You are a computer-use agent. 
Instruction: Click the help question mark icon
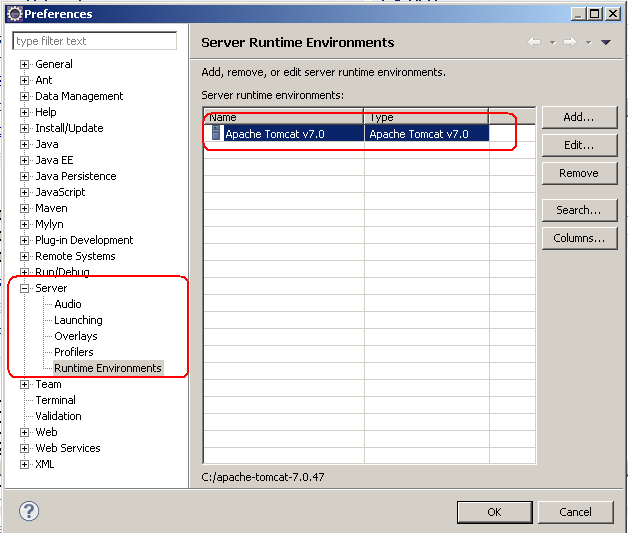pyautogui.click(x=29, y=511)
